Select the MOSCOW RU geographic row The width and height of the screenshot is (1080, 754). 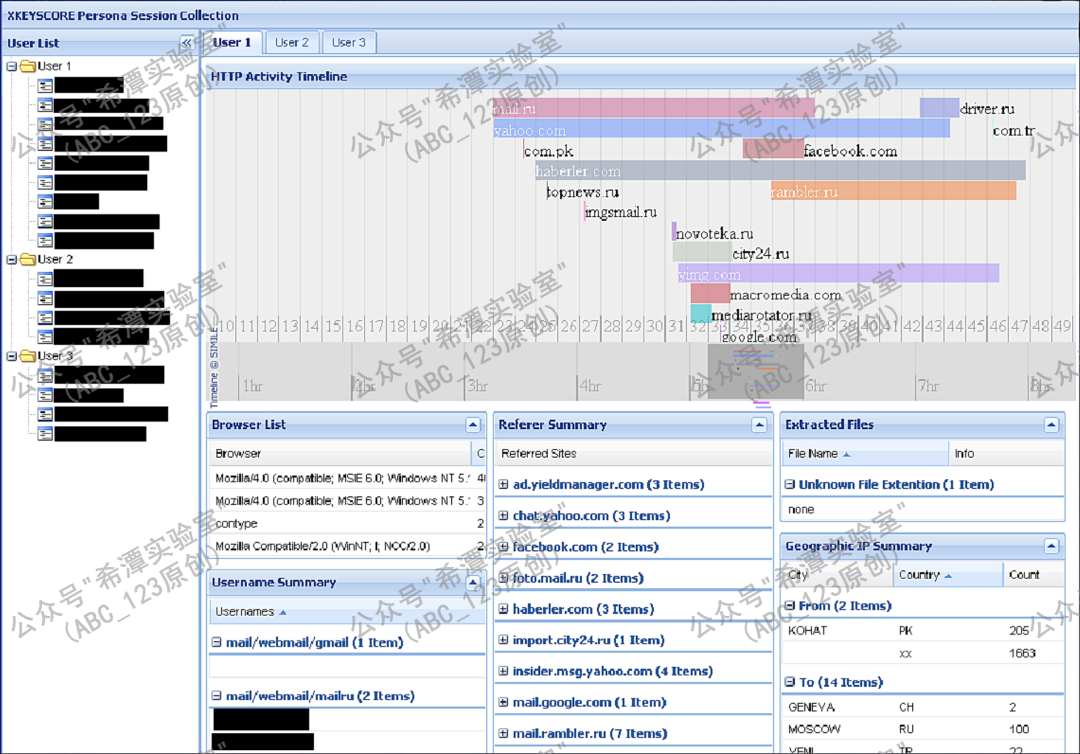point(922,729)
